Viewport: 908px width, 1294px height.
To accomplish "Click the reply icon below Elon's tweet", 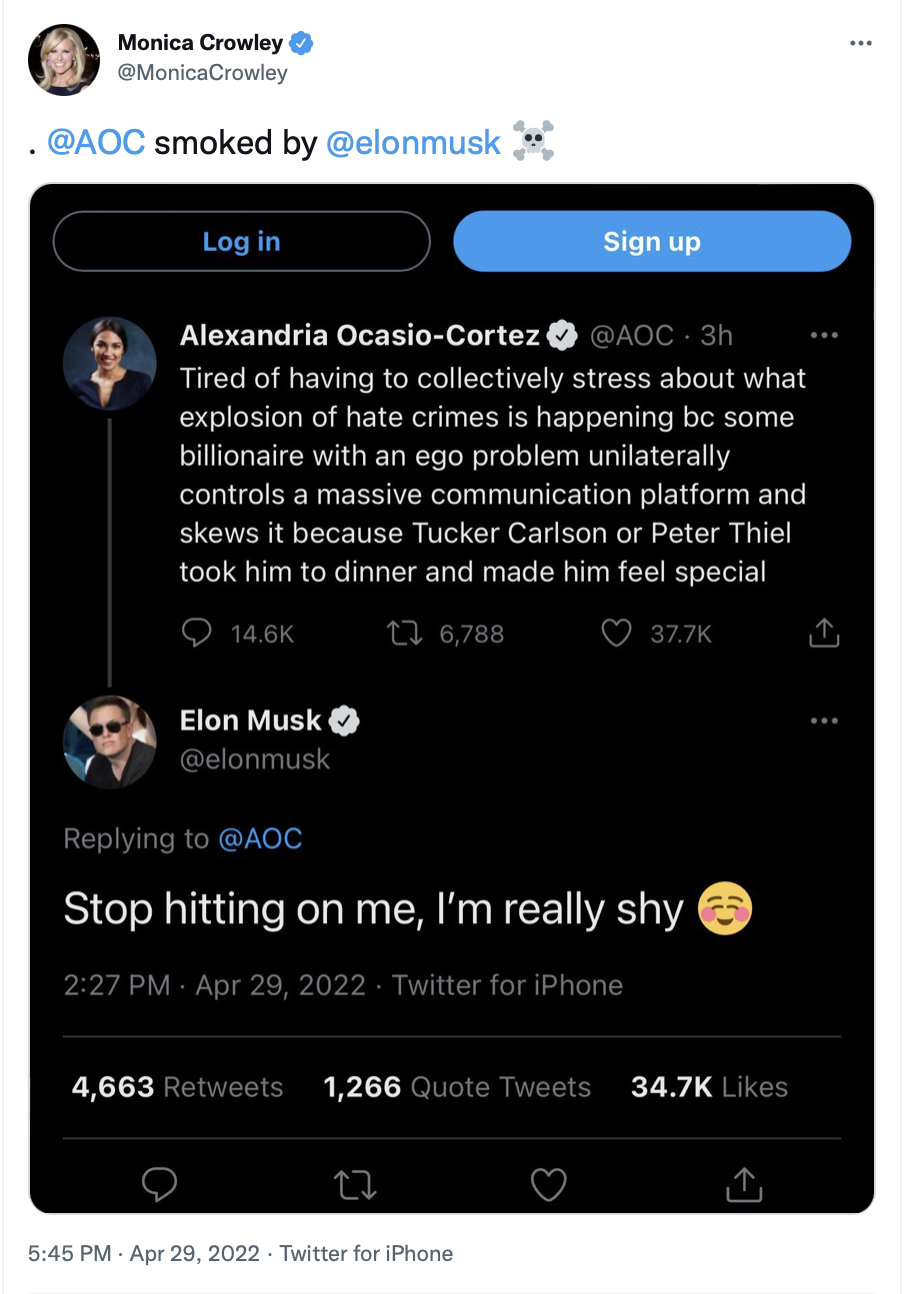I will tap(160, 1185).
